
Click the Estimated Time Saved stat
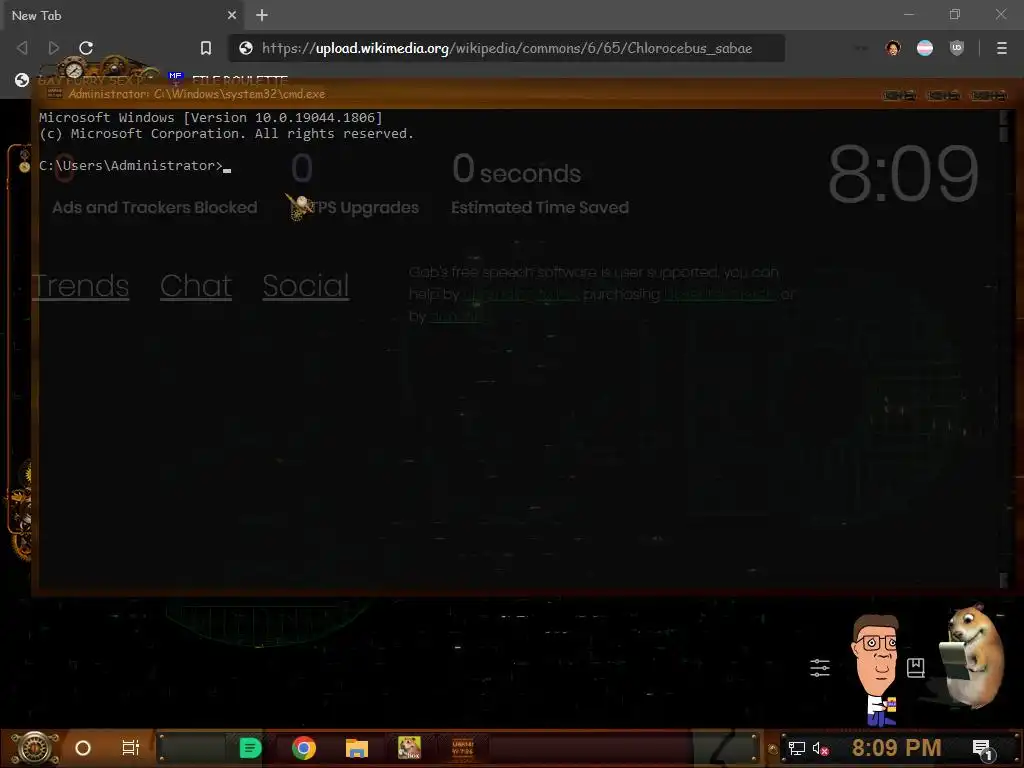(540, 208)
